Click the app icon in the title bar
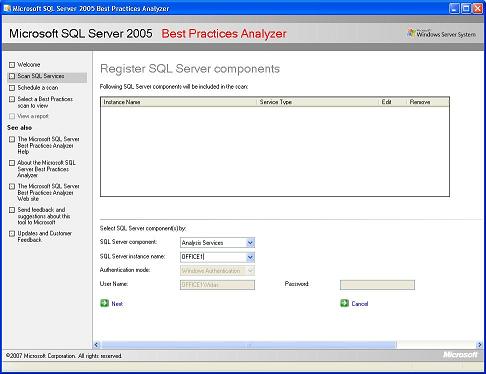Screen dimensions: 486x374 tap(7, 8)
